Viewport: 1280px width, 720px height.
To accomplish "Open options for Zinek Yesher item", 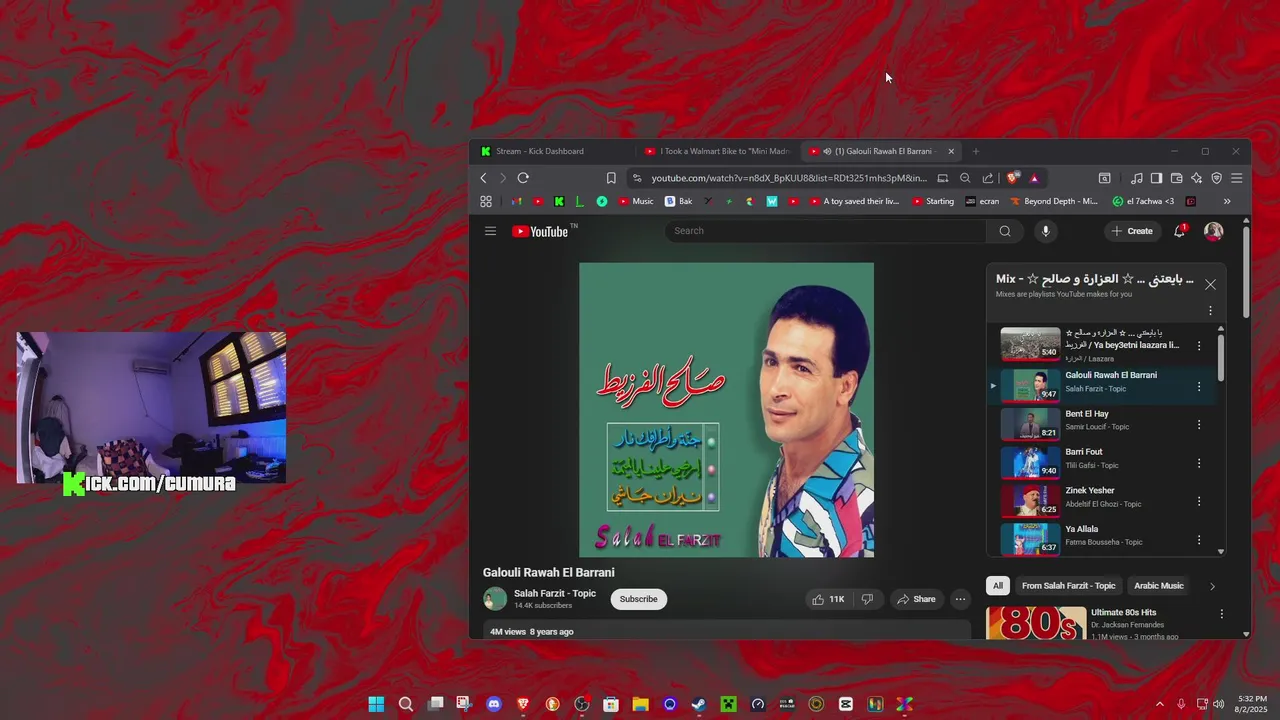I will (x=1199, y=501).
